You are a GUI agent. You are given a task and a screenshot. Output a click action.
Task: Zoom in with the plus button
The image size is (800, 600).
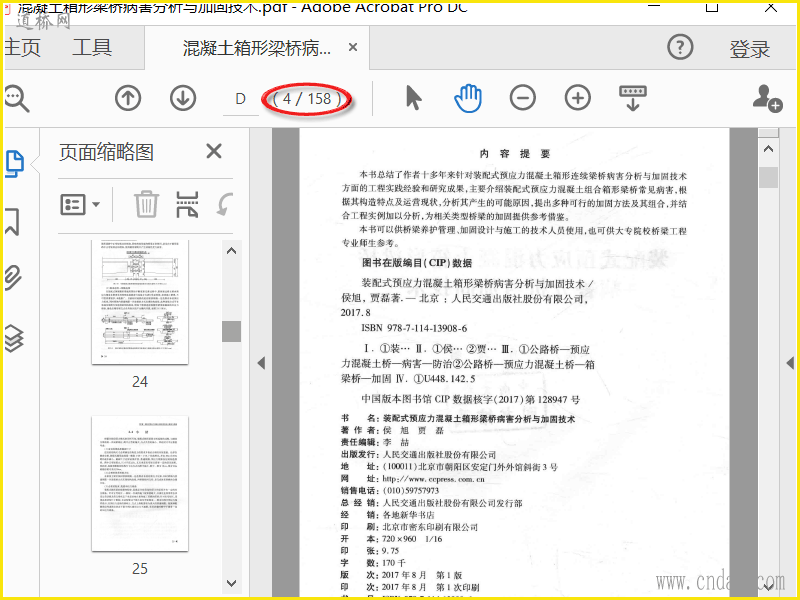pyautogui.click(x=578, y=98)
